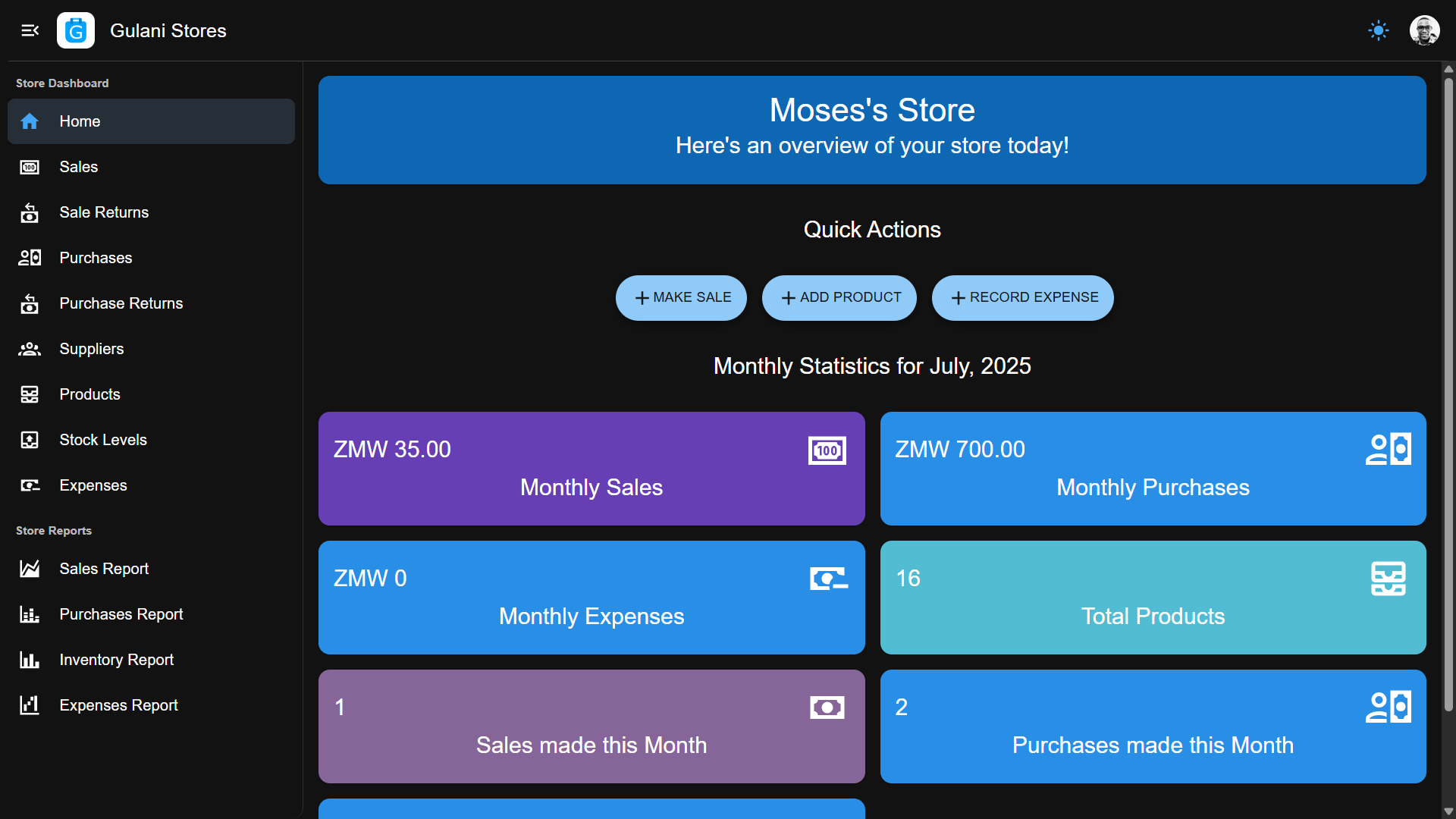Open Purchase Returns from the sidebar
Image resolution: width=1456 pixels, height=819 pixels.
tap(121, 303)
